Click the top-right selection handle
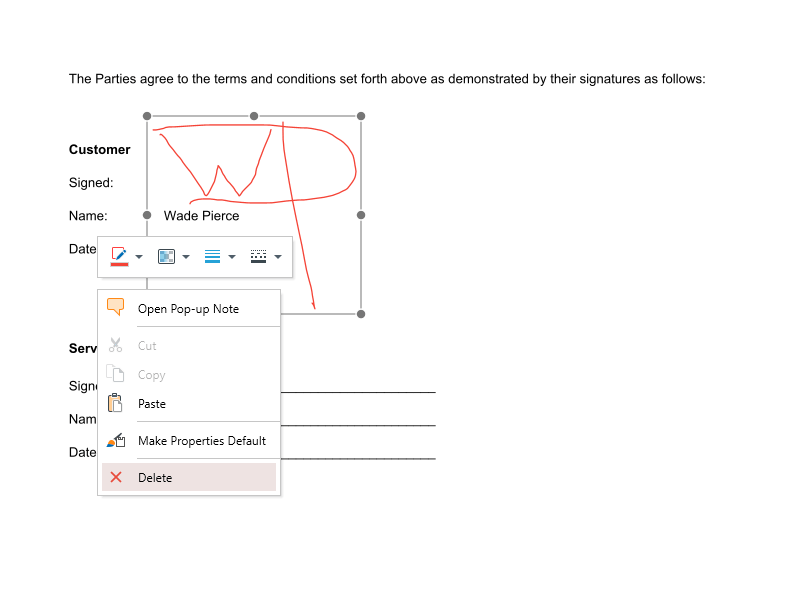This screenshot has width=786, height=600. (x=361, y=116)
